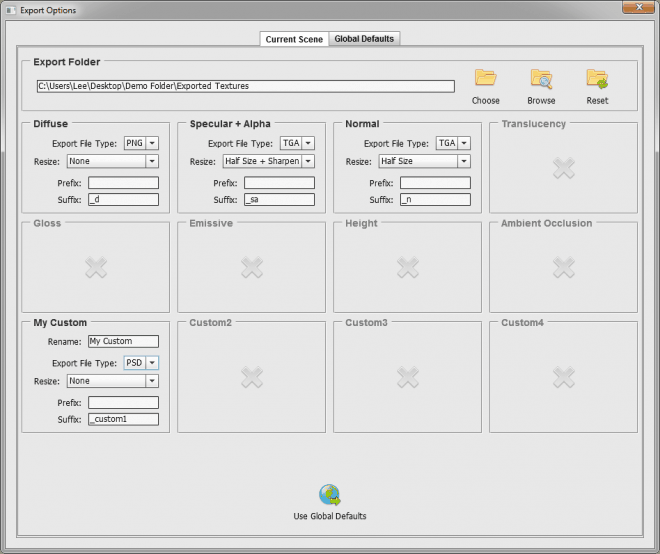
Task: Click the Use Global Defaults globe icon
Action: pos(330,495)
